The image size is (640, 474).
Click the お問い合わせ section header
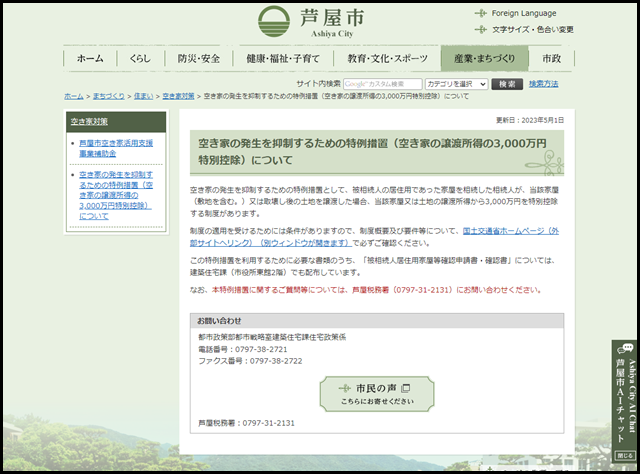(377, 321)
